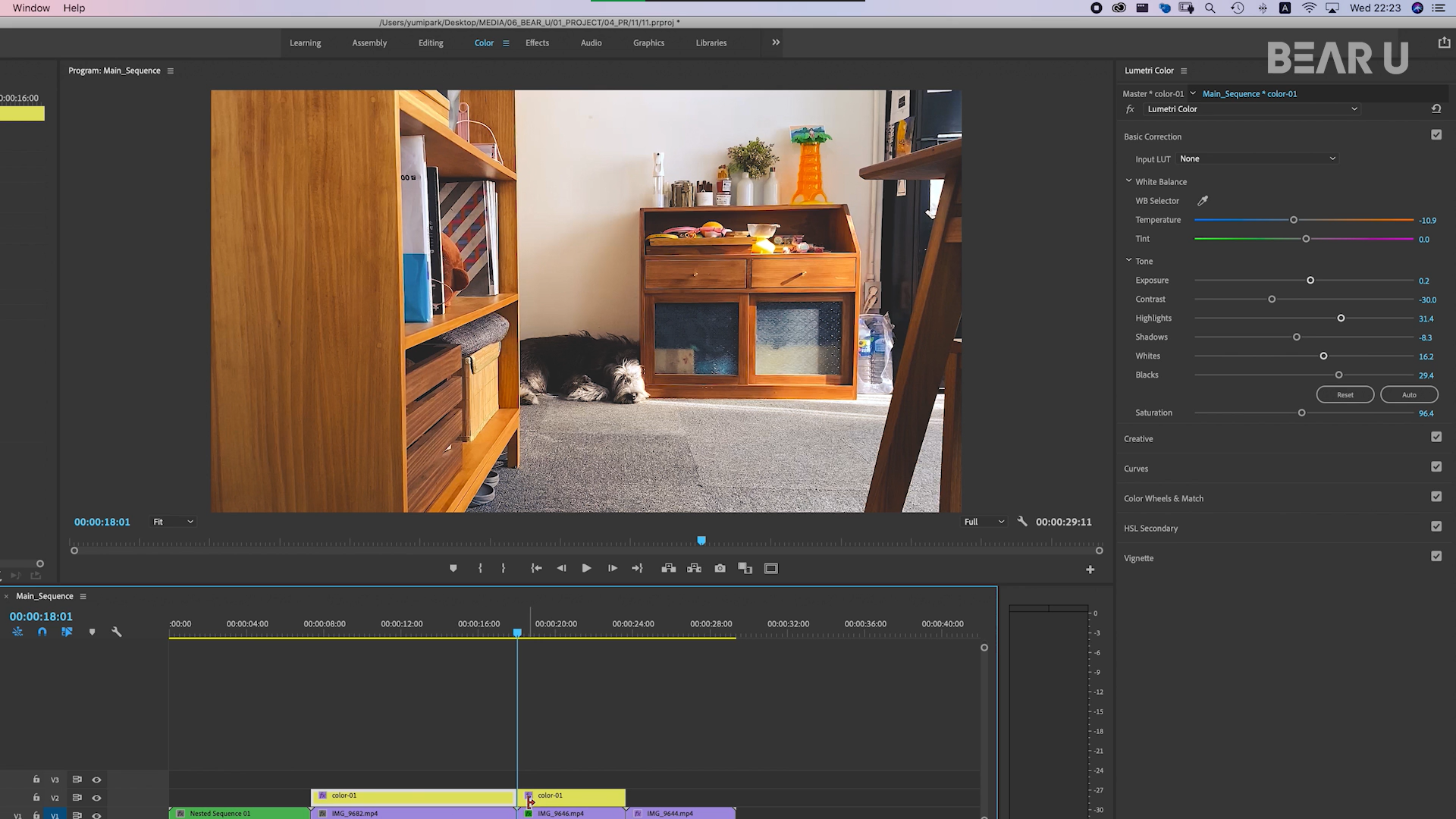This screenshot has height=819, width=1456.
Task: Uncheck the Vignette section checkbox
Action: pos(1436,557)
